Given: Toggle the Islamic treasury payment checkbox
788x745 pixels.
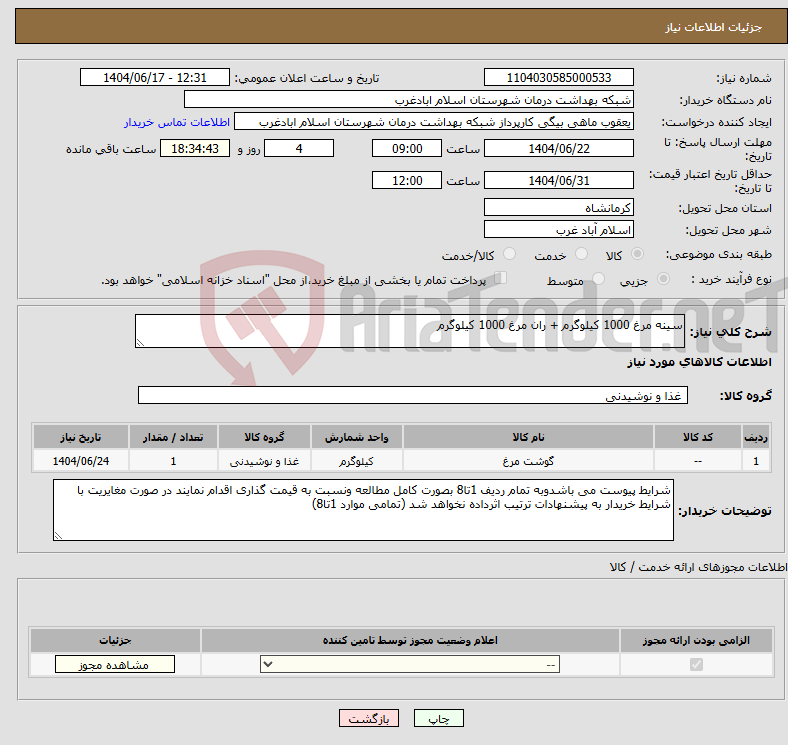Looking at the screenshot, I should pyautogui.click(x=500, y=278).
